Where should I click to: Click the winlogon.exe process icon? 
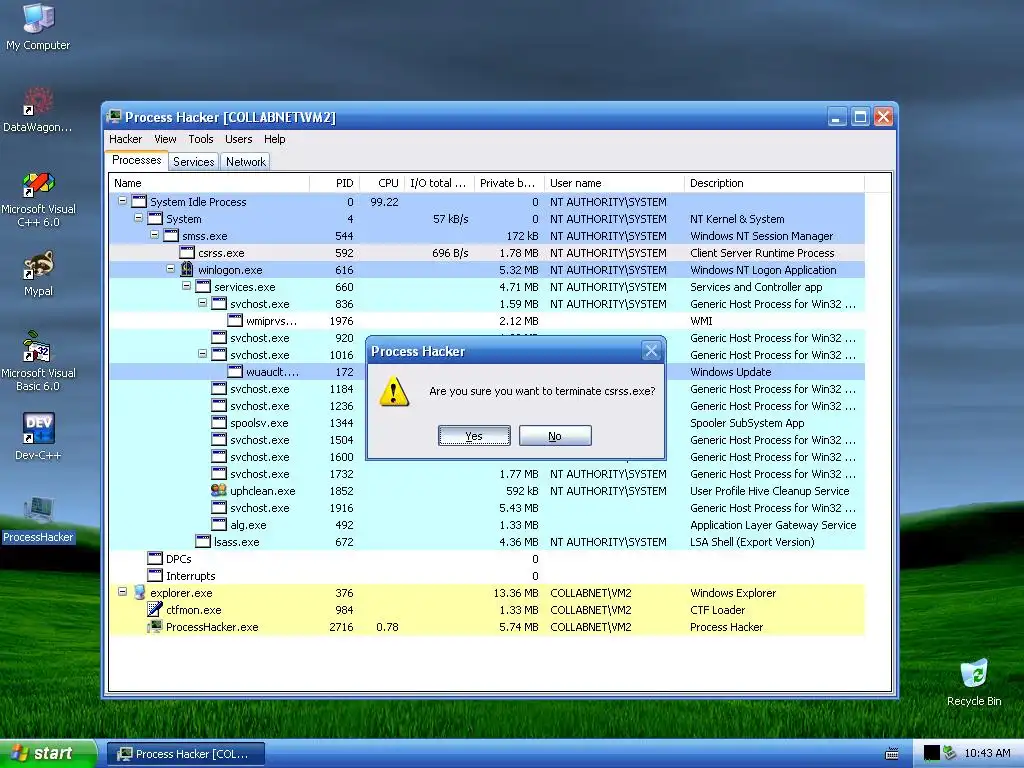pos(187,269)
